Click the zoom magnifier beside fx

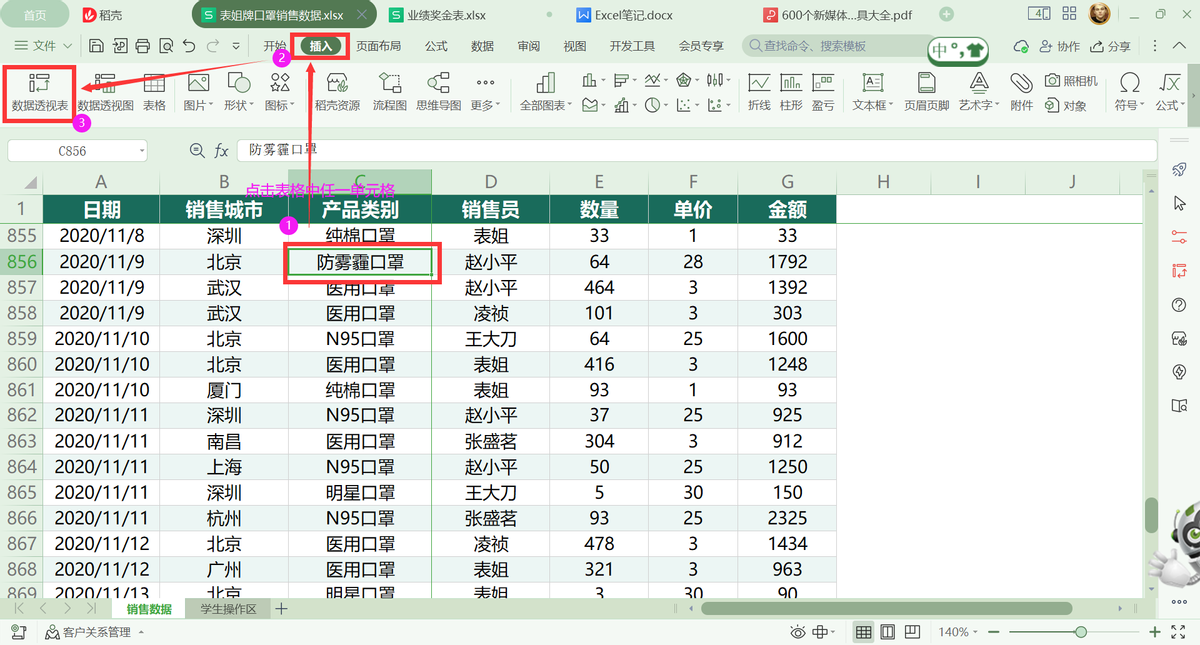click(197, 150)
